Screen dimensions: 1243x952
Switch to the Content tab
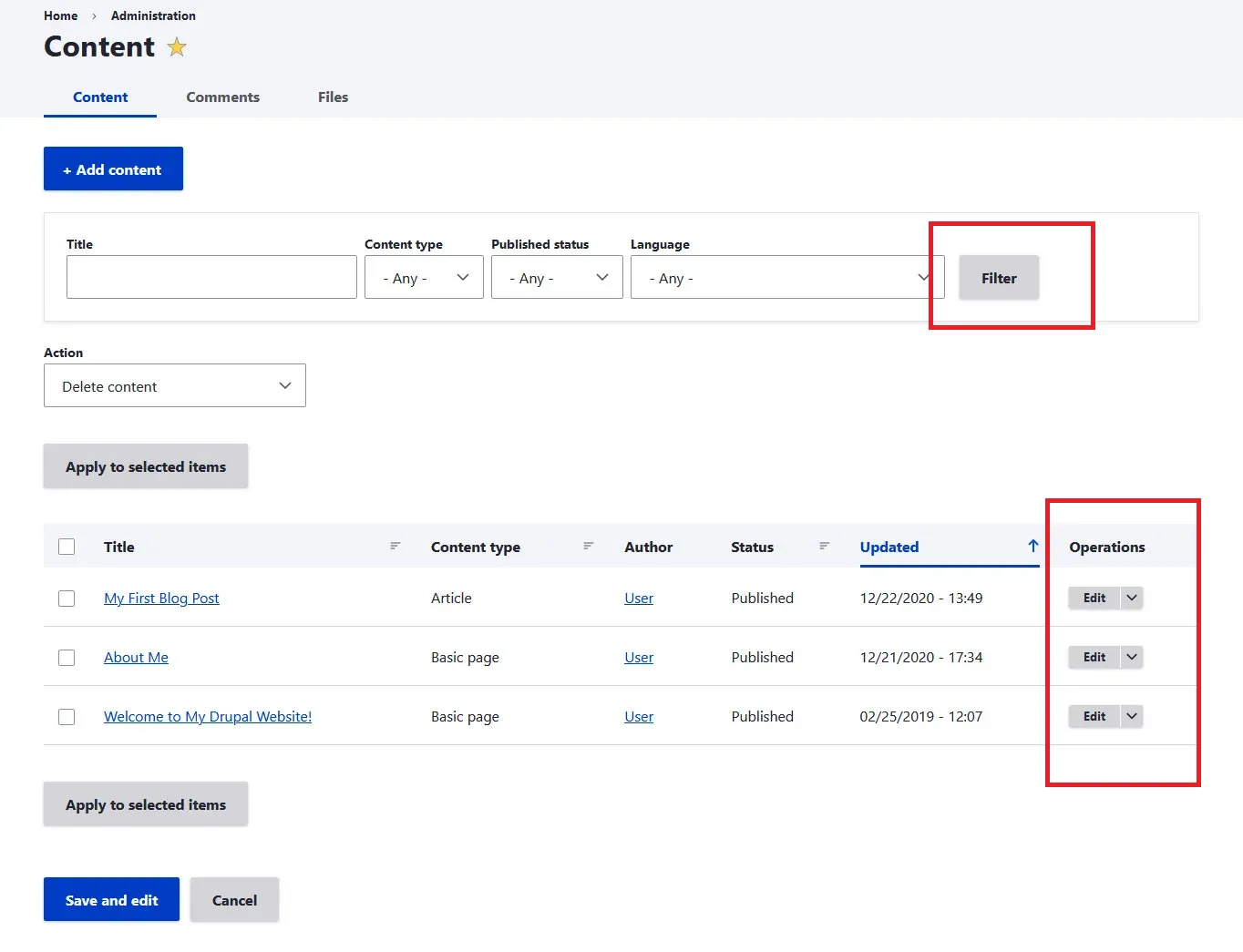[100, 97]
